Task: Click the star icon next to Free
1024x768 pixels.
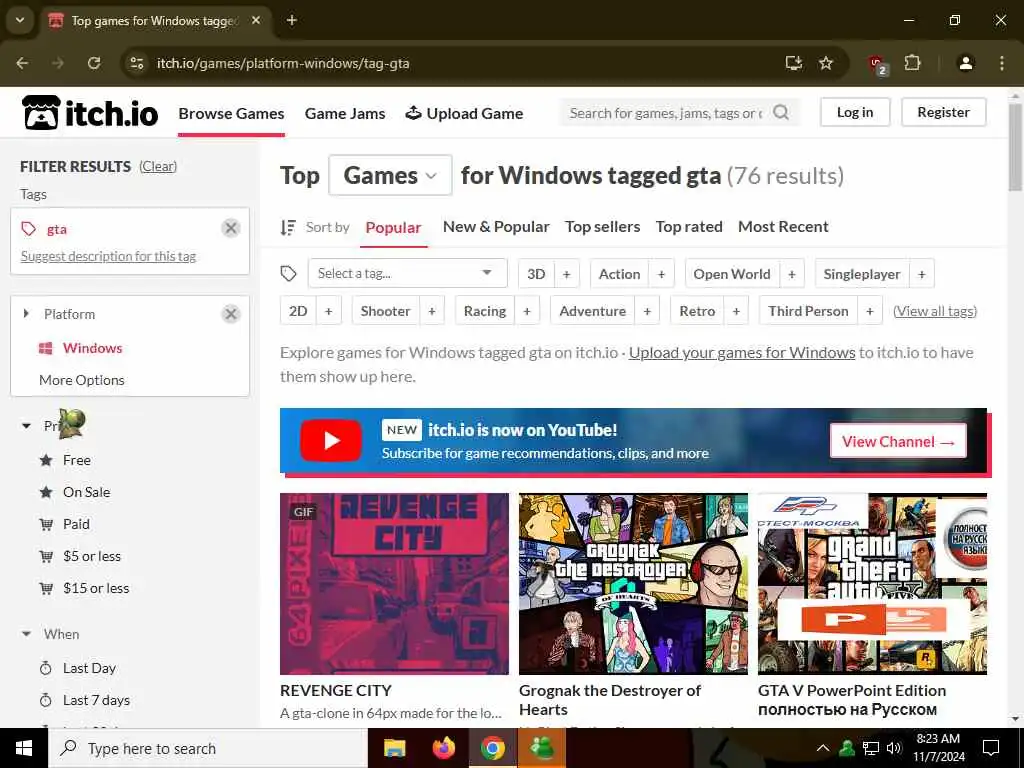Action: click(46, 460)
